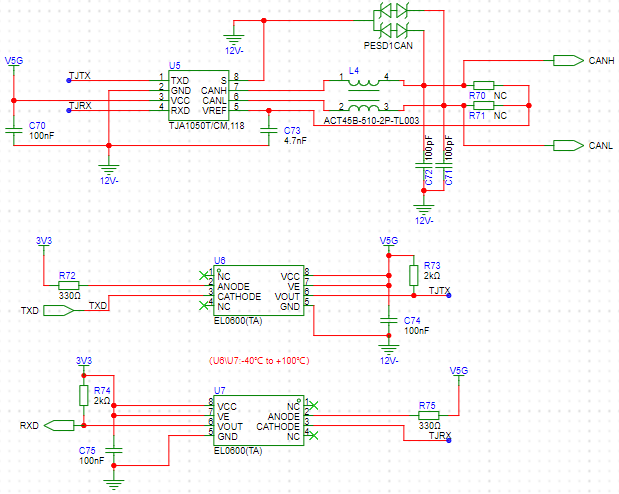
Task: Select the 330Ω value under R72
Action: pos(69,295)
